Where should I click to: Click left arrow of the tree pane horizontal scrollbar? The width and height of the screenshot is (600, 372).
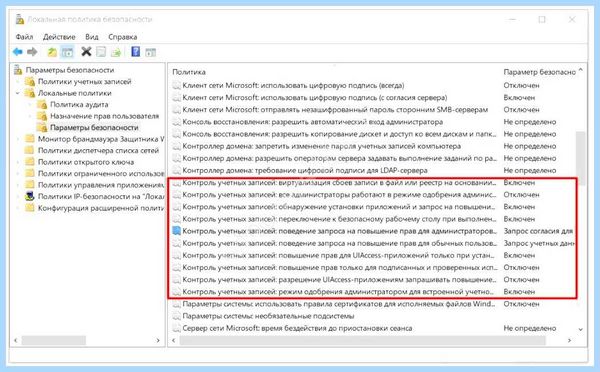tap(16, 340)
